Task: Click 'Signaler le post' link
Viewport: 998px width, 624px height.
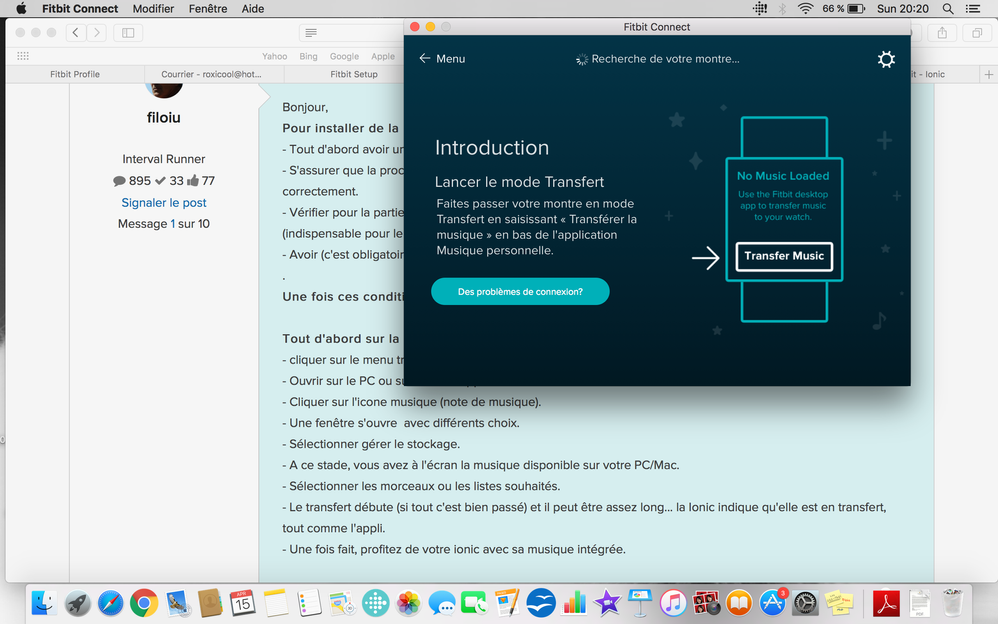Action: (x=164, y=202)
